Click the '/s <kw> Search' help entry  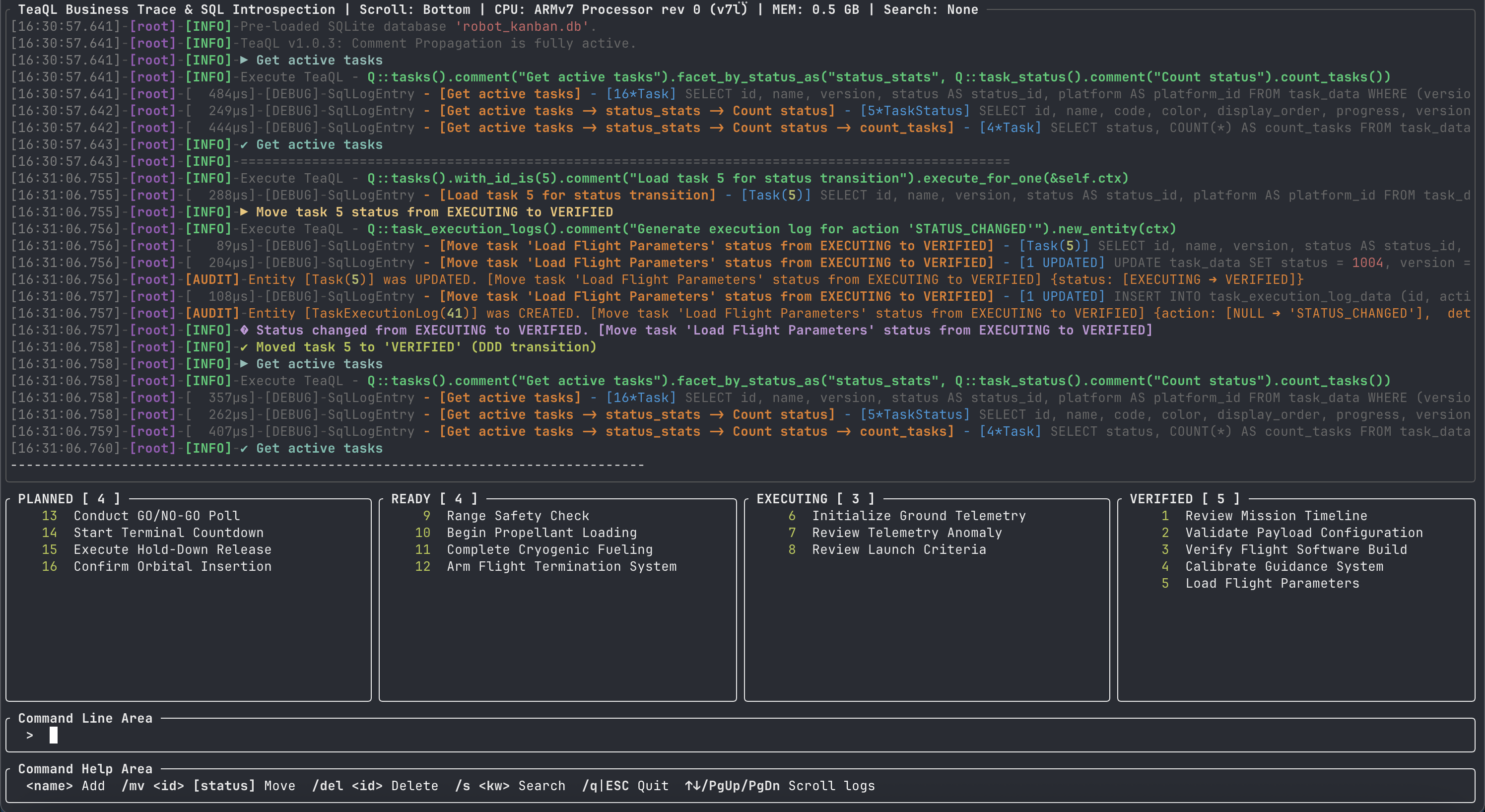(510, 786)
